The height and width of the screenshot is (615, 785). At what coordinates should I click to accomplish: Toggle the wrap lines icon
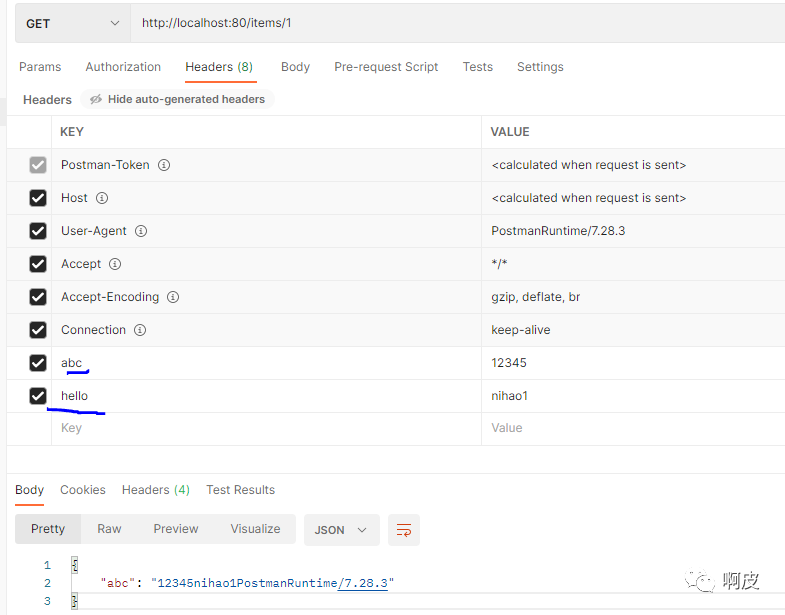404,530
